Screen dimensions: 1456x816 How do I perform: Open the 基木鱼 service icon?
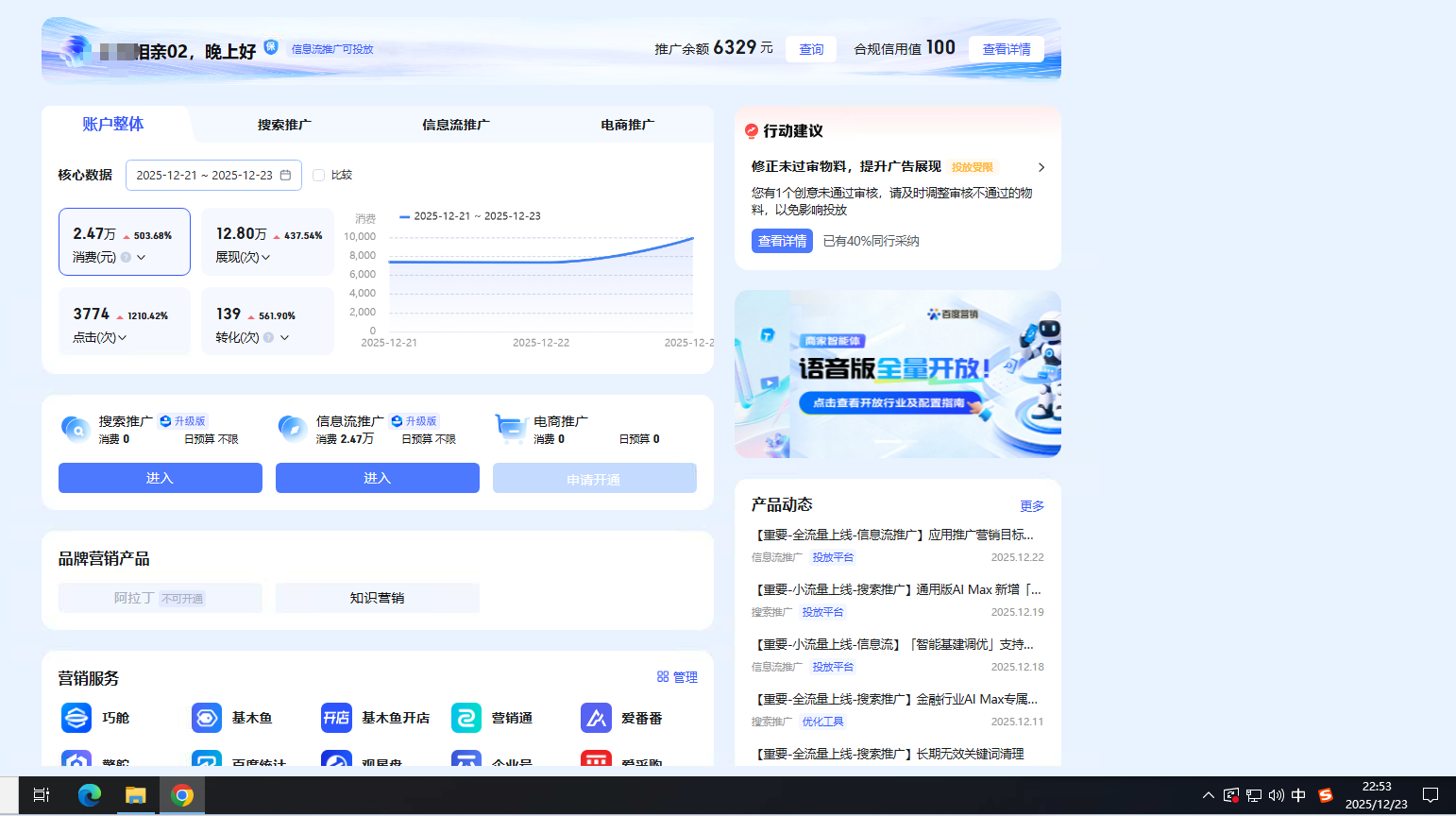(x=206, y=718)
